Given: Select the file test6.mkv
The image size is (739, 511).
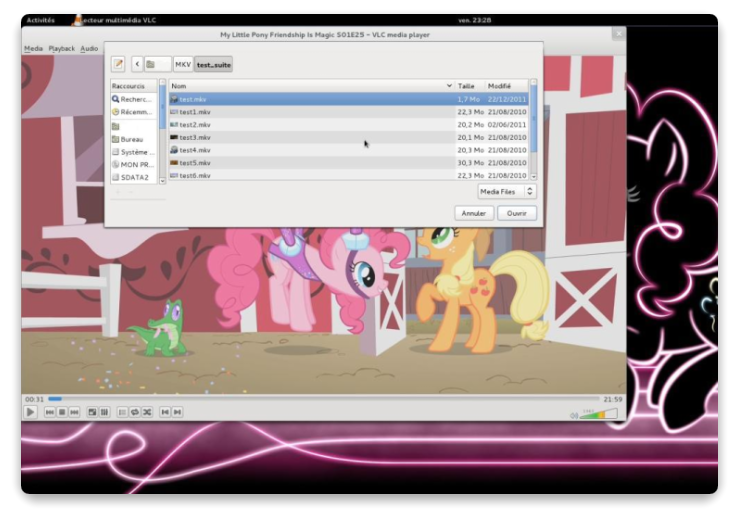Looking at the screenshot, I should (348, 175).
